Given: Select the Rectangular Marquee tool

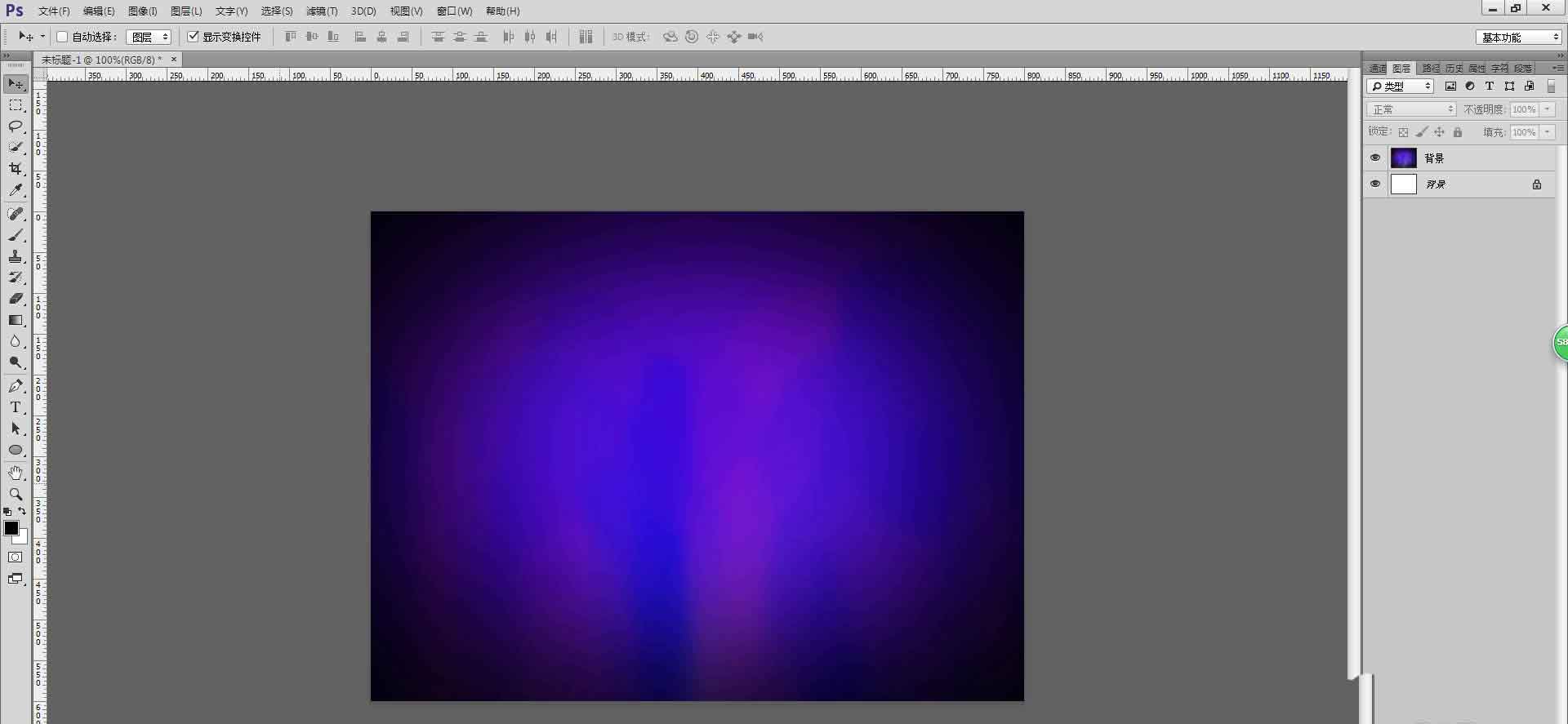Looking at the screenshot, I should tap(16, 105).
